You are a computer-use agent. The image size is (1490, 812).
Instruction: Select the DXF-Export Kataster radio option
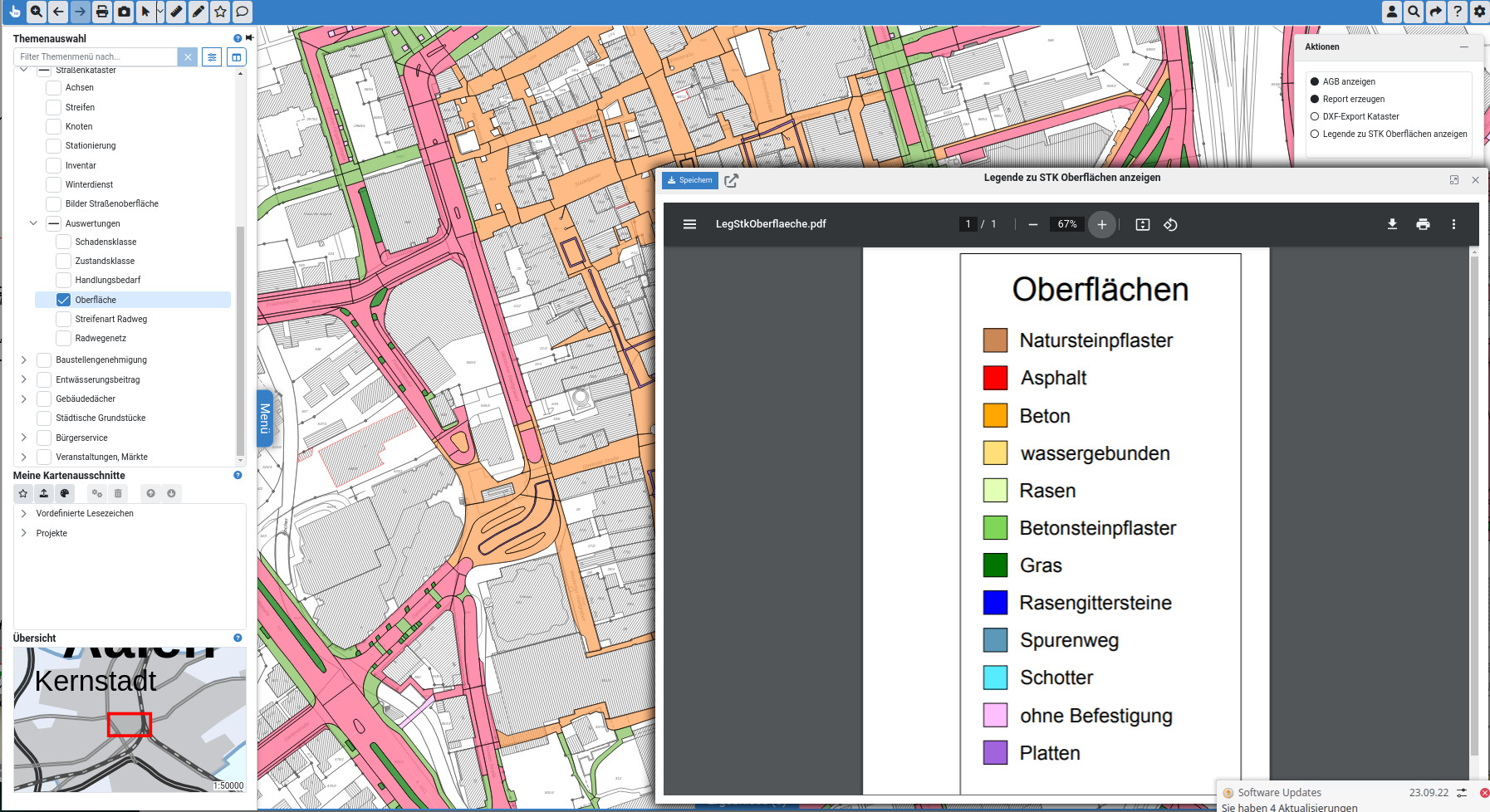pyautogui.click(x=1315, y=116)
